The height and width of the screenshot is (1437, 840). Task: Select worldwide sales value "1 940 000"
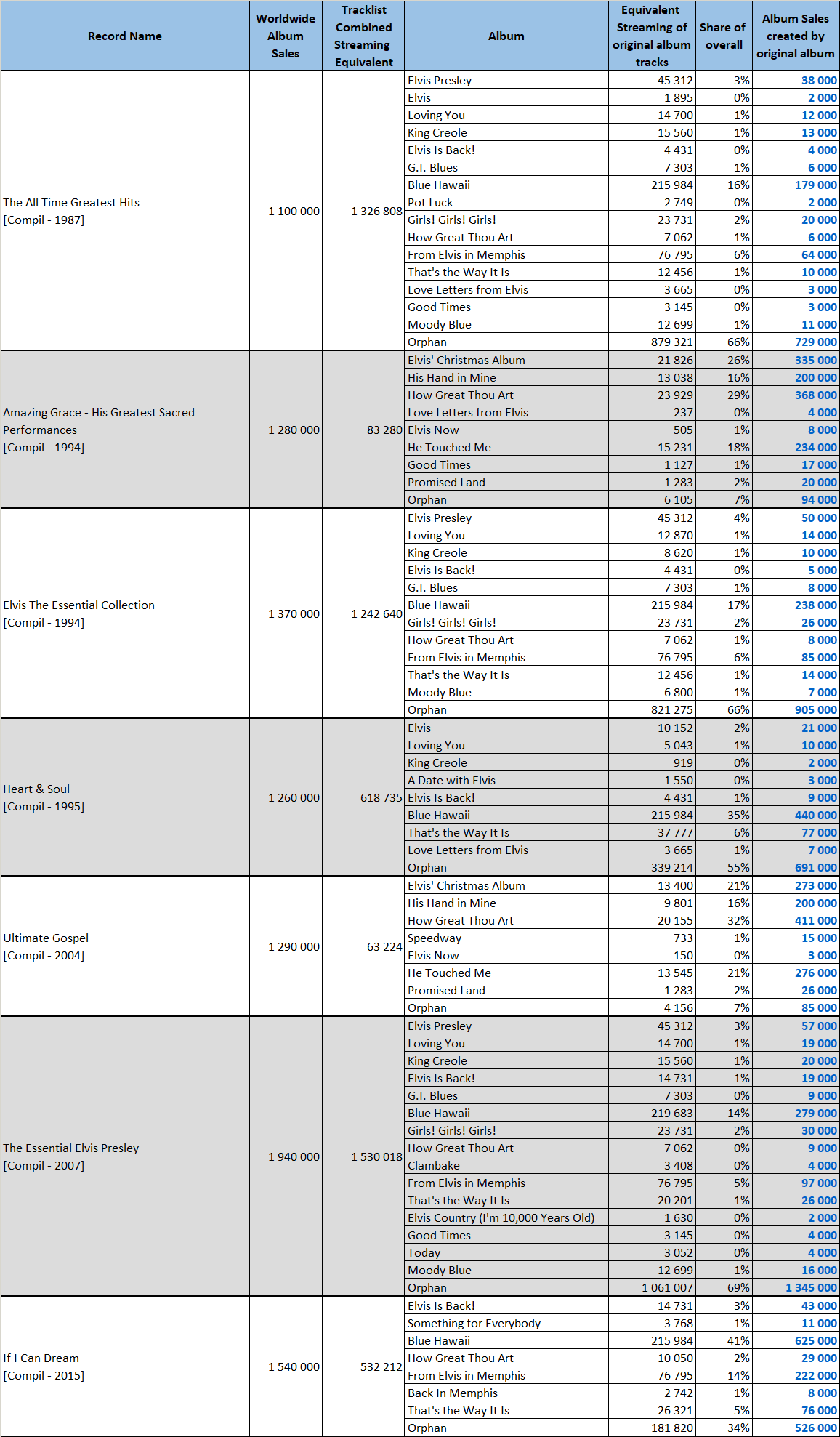click(294, 1156)
